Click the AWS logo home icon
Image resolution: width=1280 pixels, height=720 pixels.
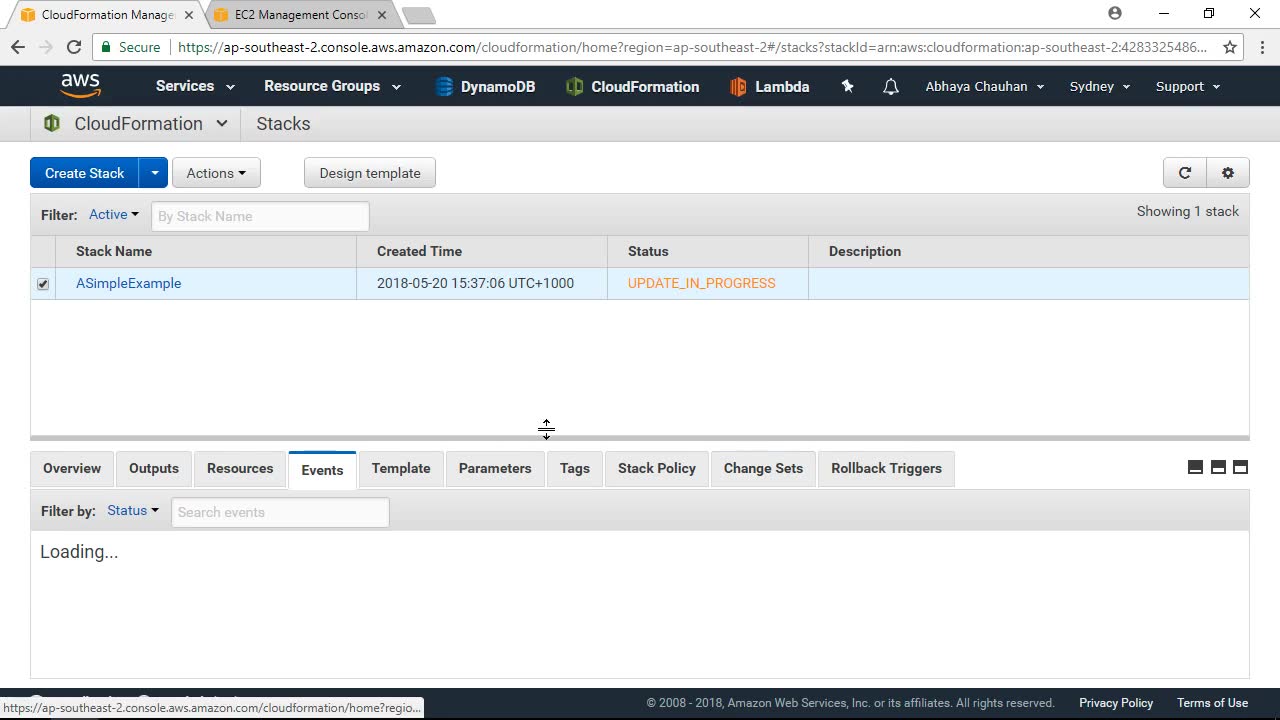[x=80, y=86]
